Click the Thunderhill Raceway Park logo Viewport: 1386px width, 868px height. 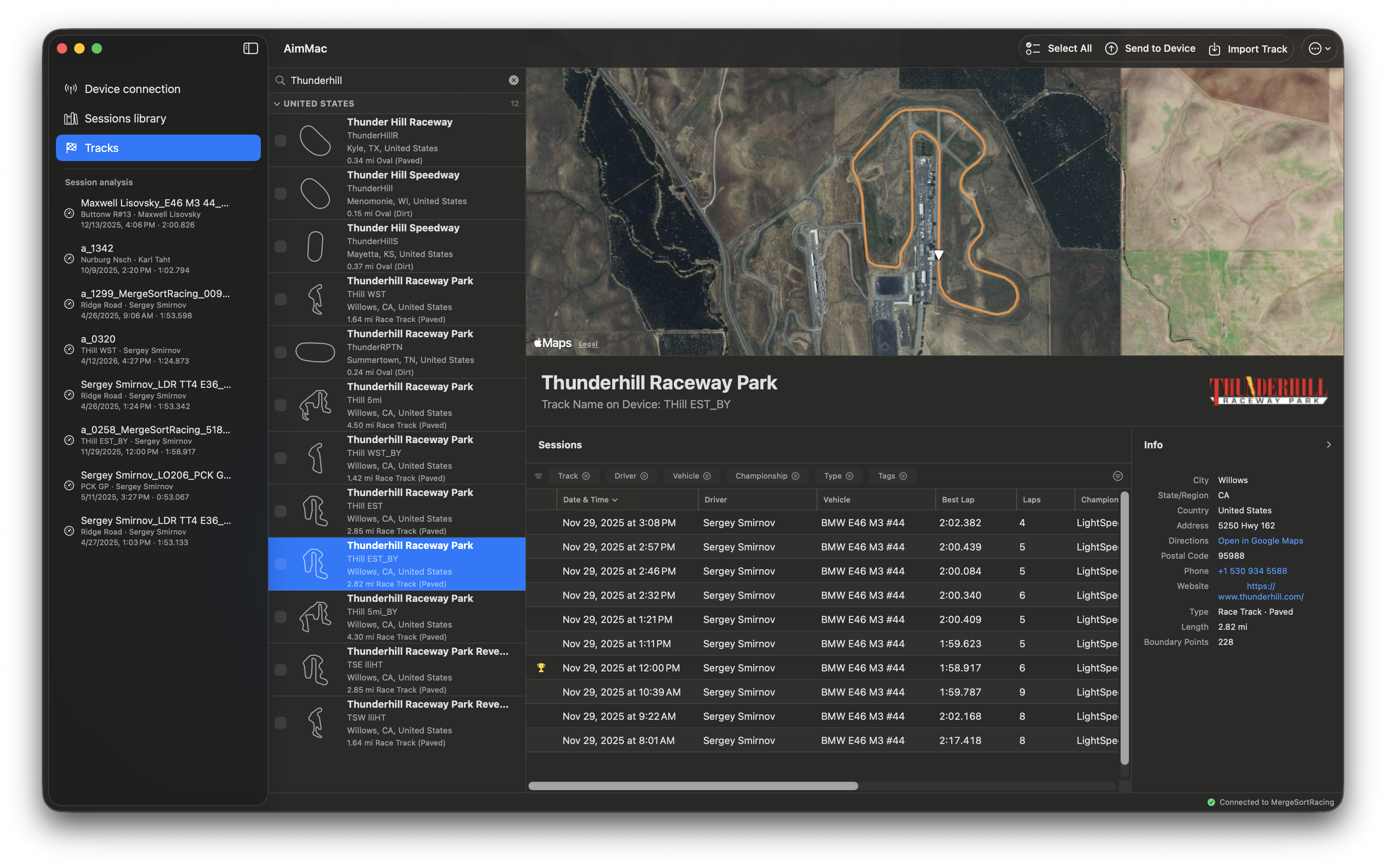(1268, 391)
